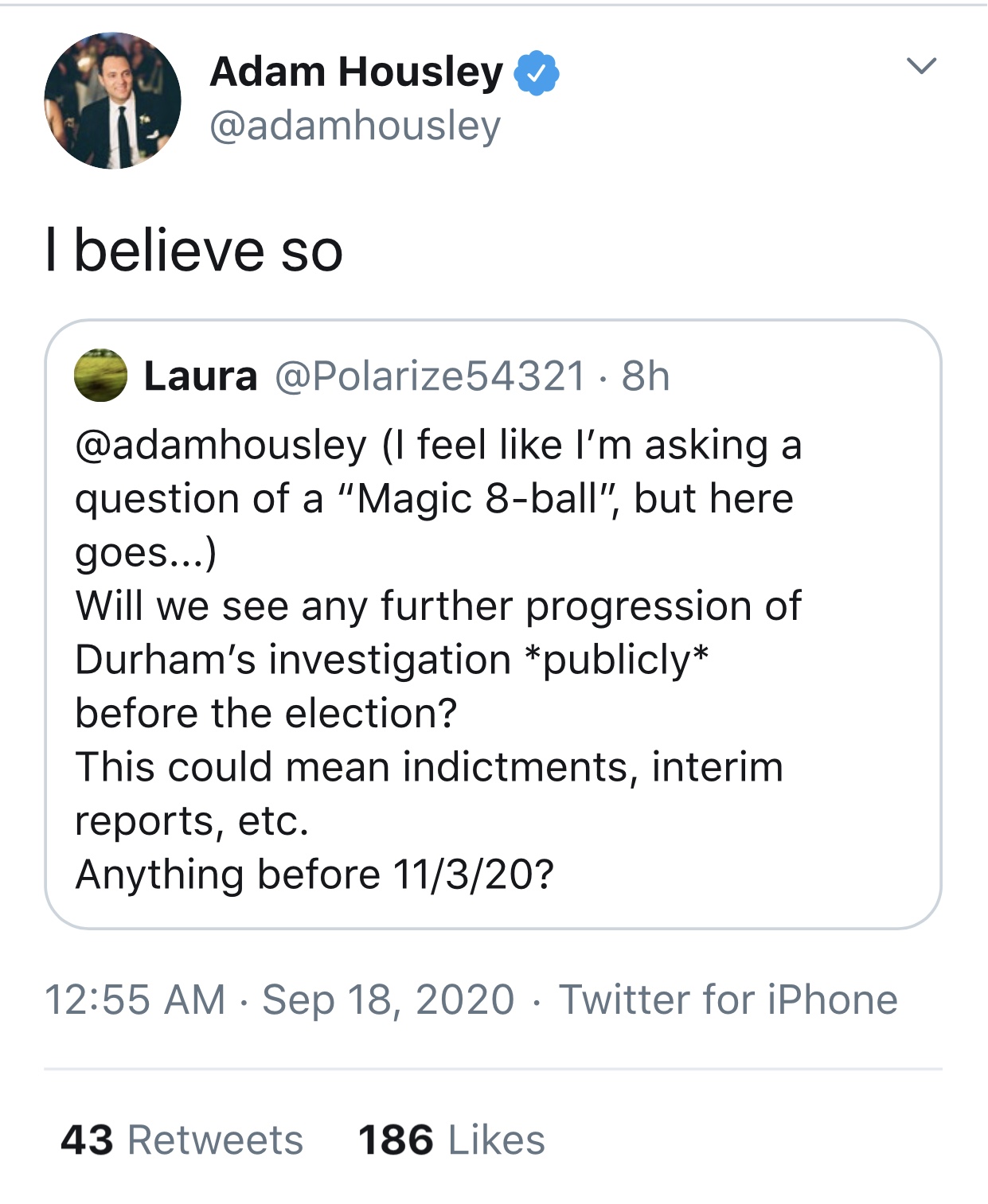Click the 12:55 AM timestamp
This screenshot has height=1204, width=988.
pos(135,999)
